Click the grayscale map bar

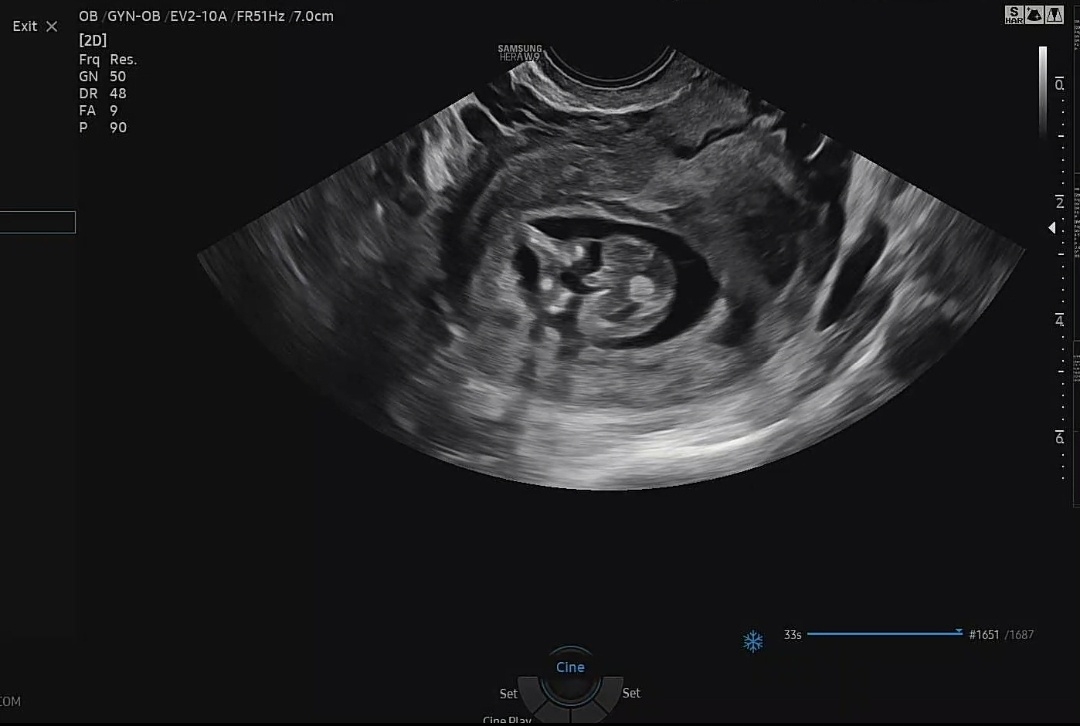[1043, 92]
